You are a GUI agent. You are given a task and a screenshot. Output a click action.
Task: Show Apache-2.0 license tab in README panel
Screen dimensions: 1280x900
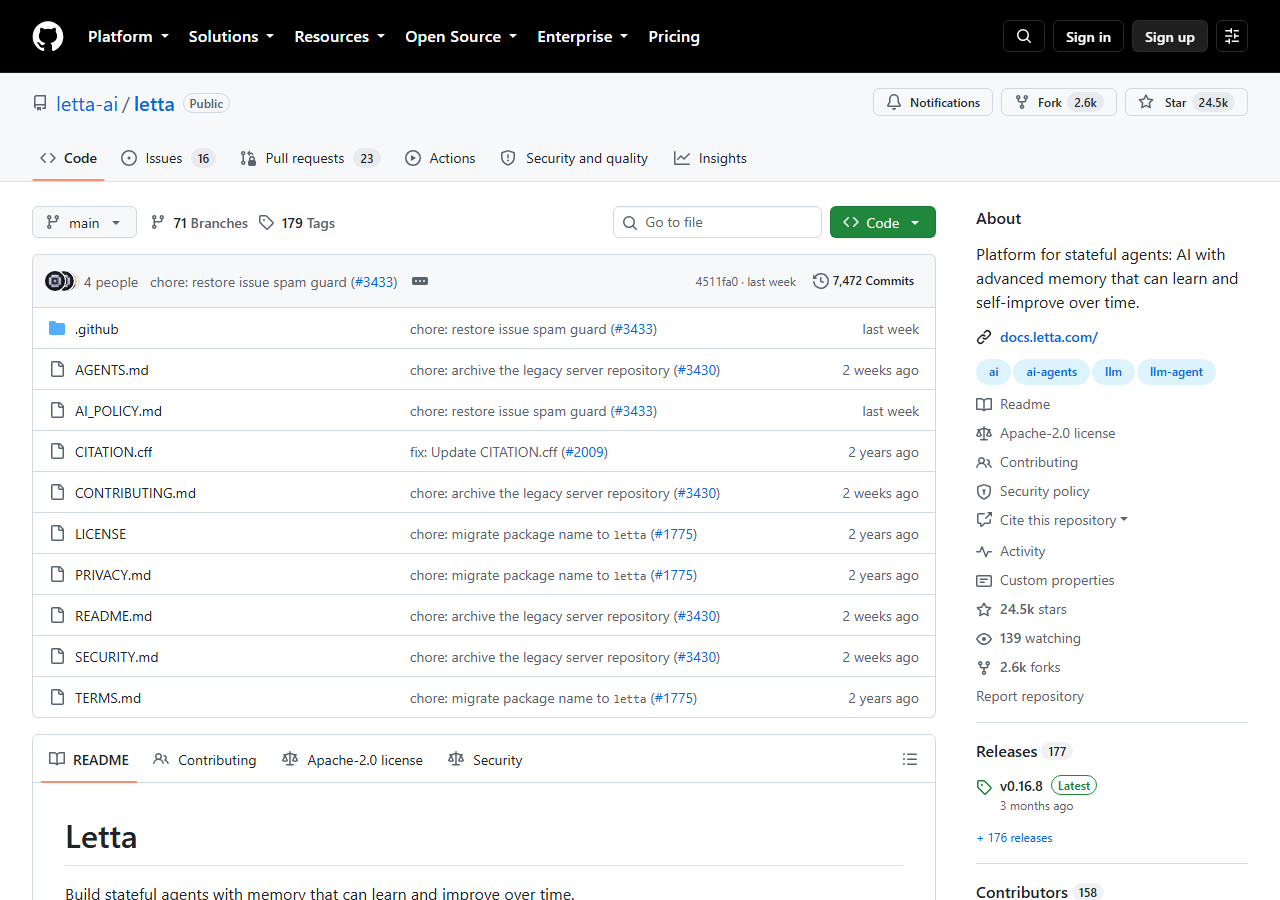point(353,760)
